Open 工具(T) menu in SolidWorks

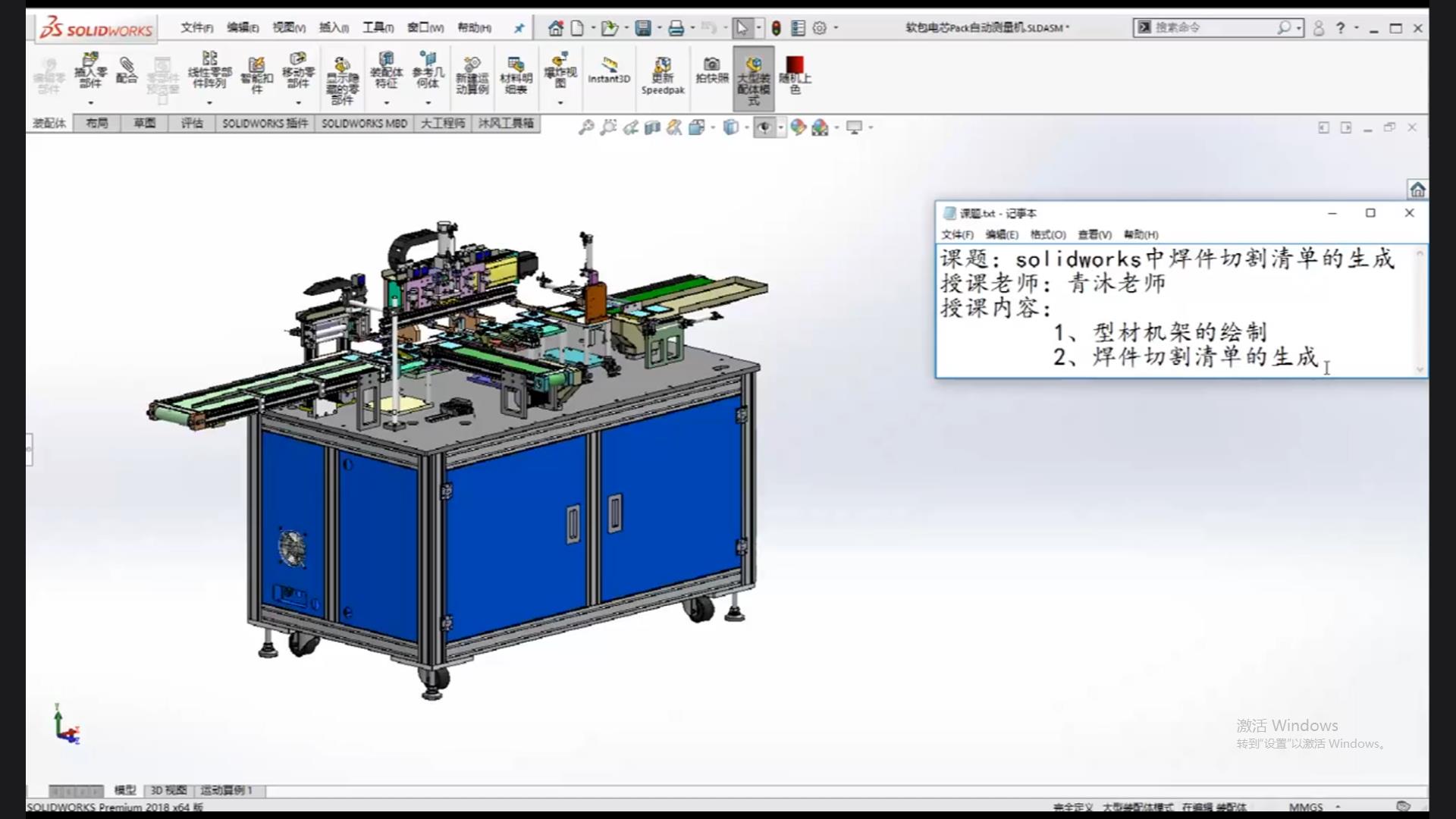tap(378, 28)
